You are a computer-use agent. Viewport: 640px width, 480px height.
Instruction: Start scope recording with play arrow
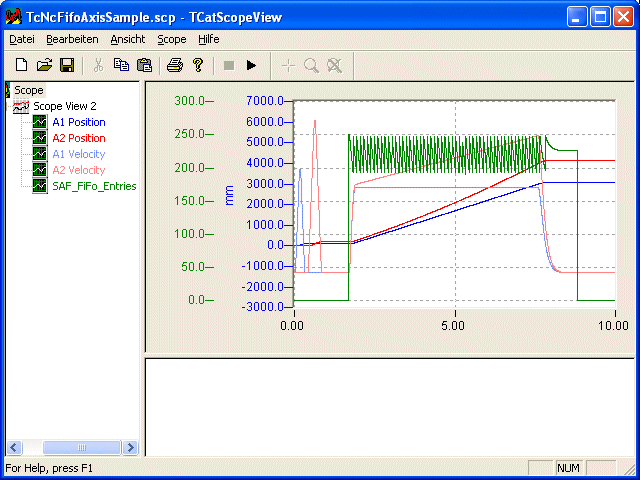tap(251, 65)
